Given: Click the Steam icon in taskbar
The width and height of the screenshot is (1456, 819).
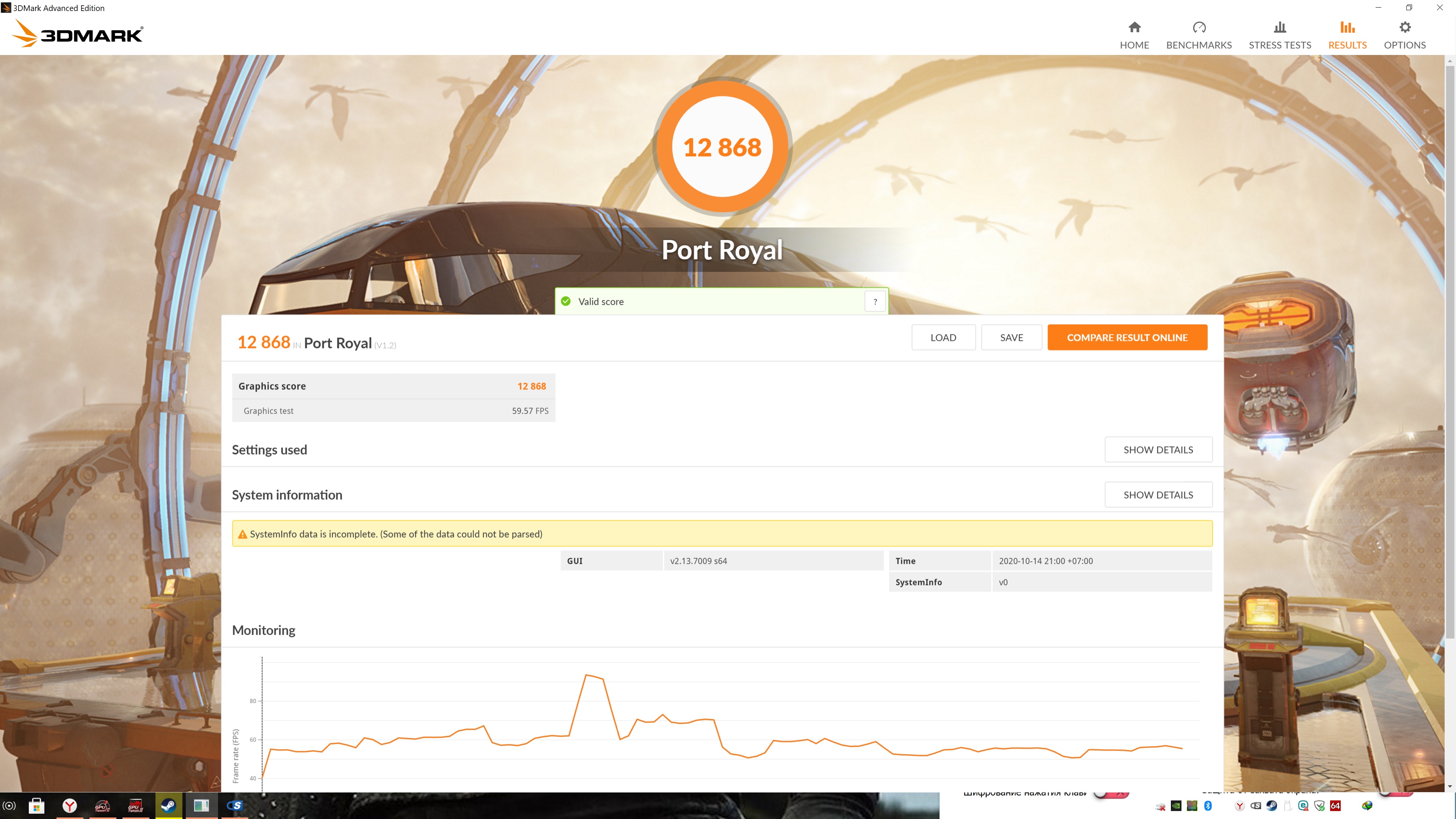Looking at the screenshot, I should click(168, 805).
